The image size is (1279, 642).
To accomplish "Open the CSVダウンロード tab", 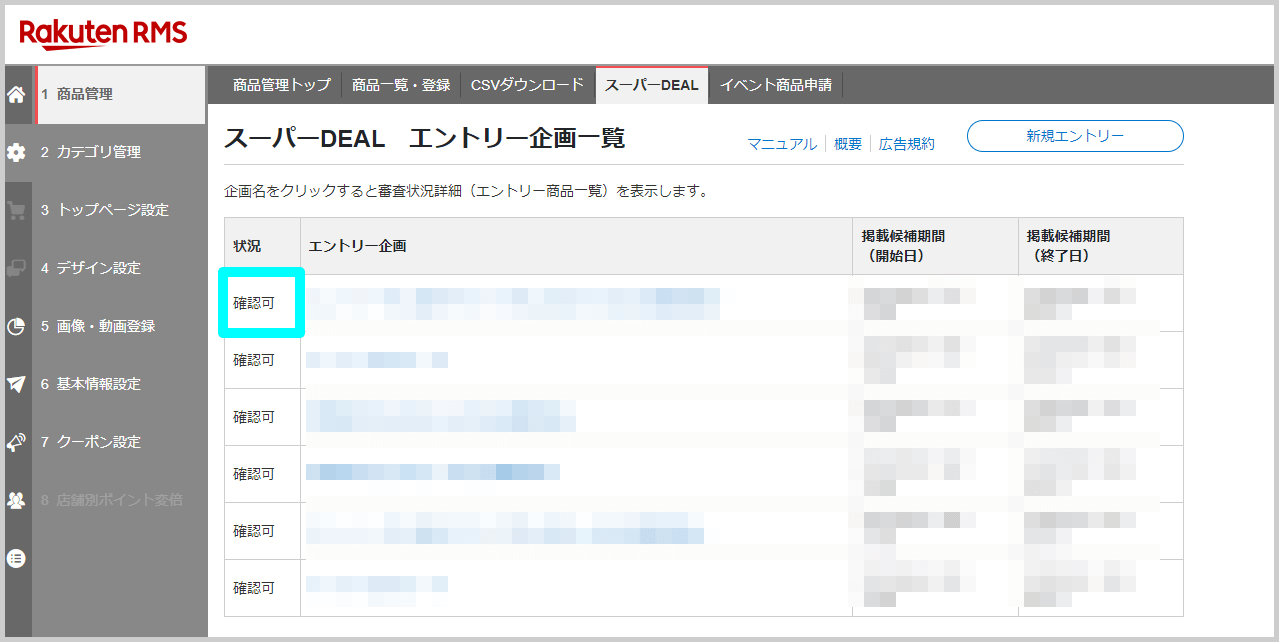I will pyautogui.click(x=527, y=85).
